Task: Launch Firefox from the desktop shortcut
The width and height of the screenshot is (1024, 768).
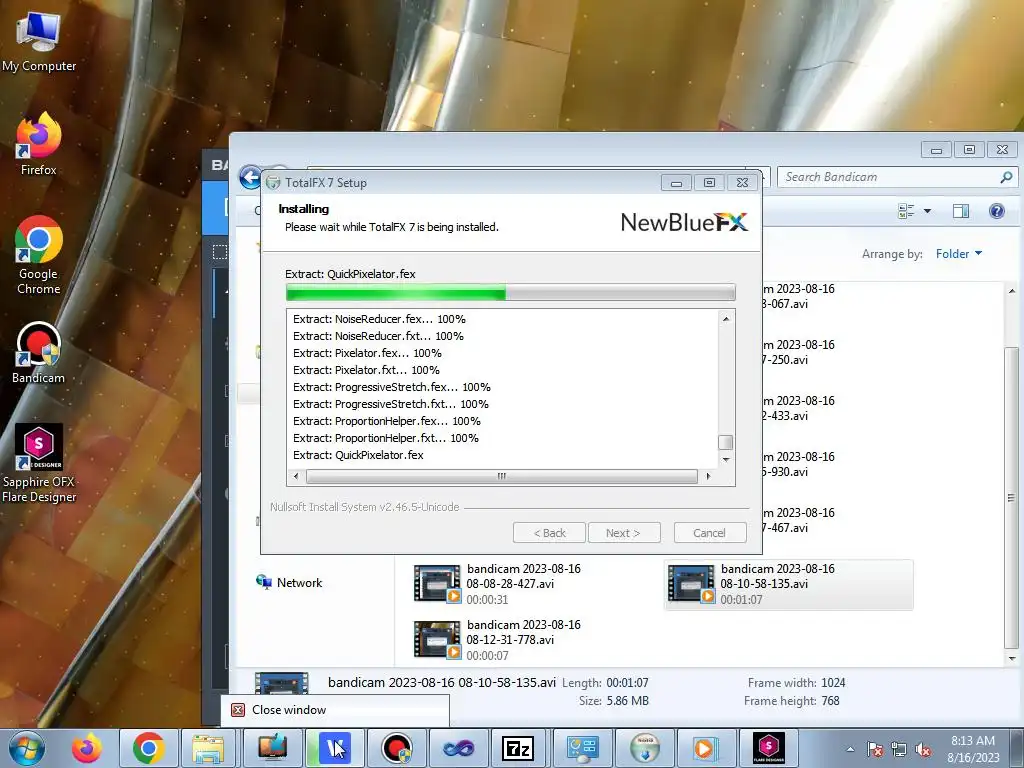Action: click(39, 144)
